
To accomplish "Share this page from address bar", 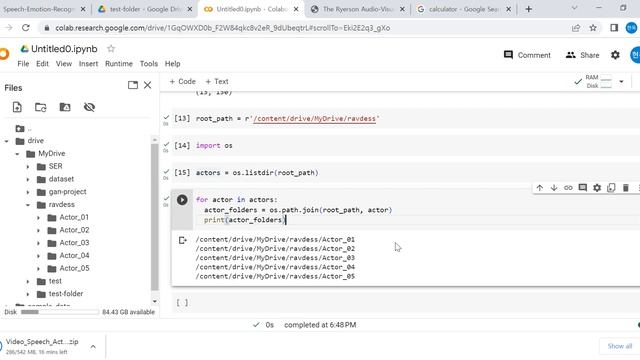I will tap(576, 28).
